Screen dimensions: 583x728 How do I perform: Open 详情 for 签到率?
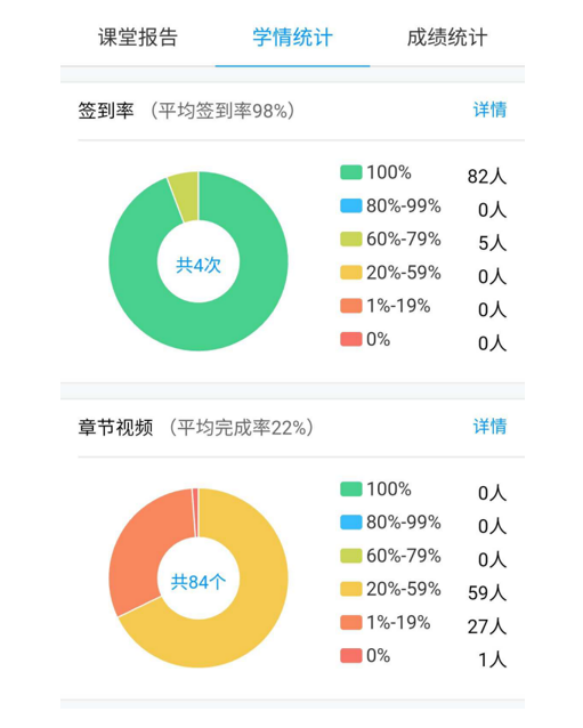click(490, 110)
